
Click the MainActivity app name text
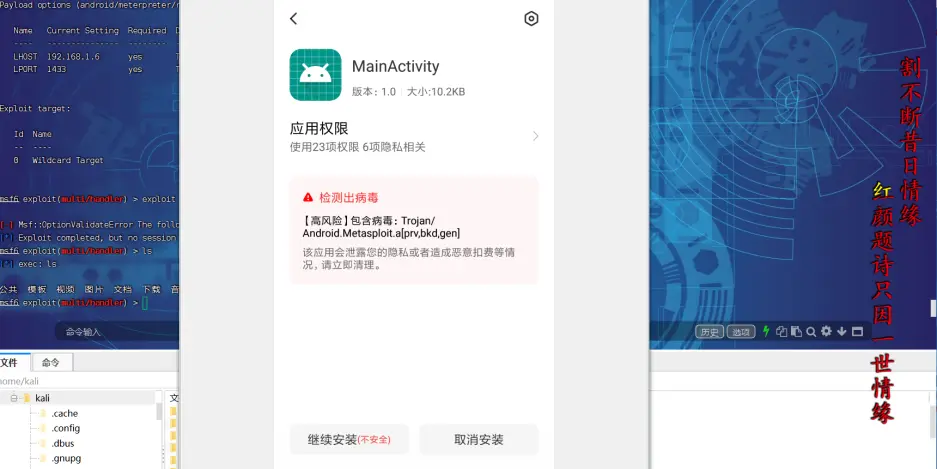tap(396, 66)
